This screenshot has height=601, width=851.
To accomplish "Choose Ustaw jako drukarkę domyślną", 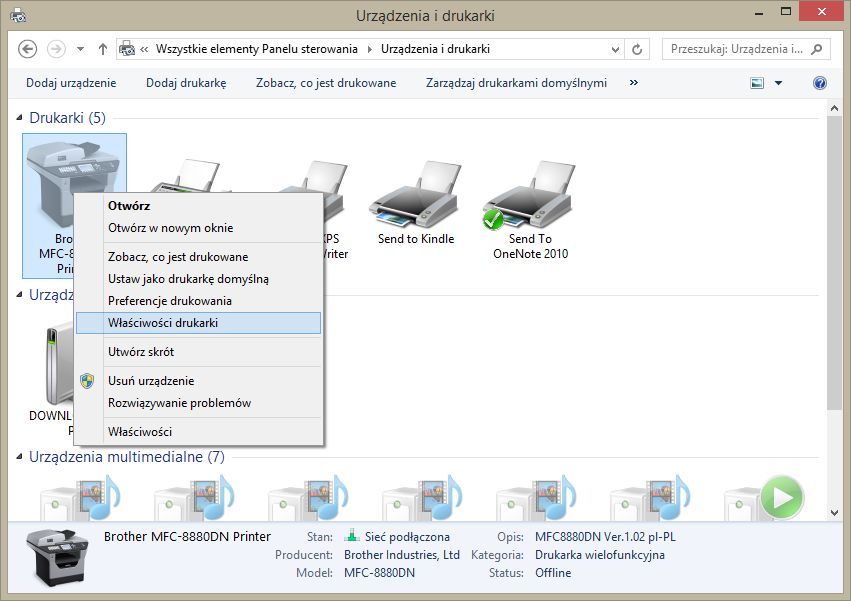I will coord(199,279).
